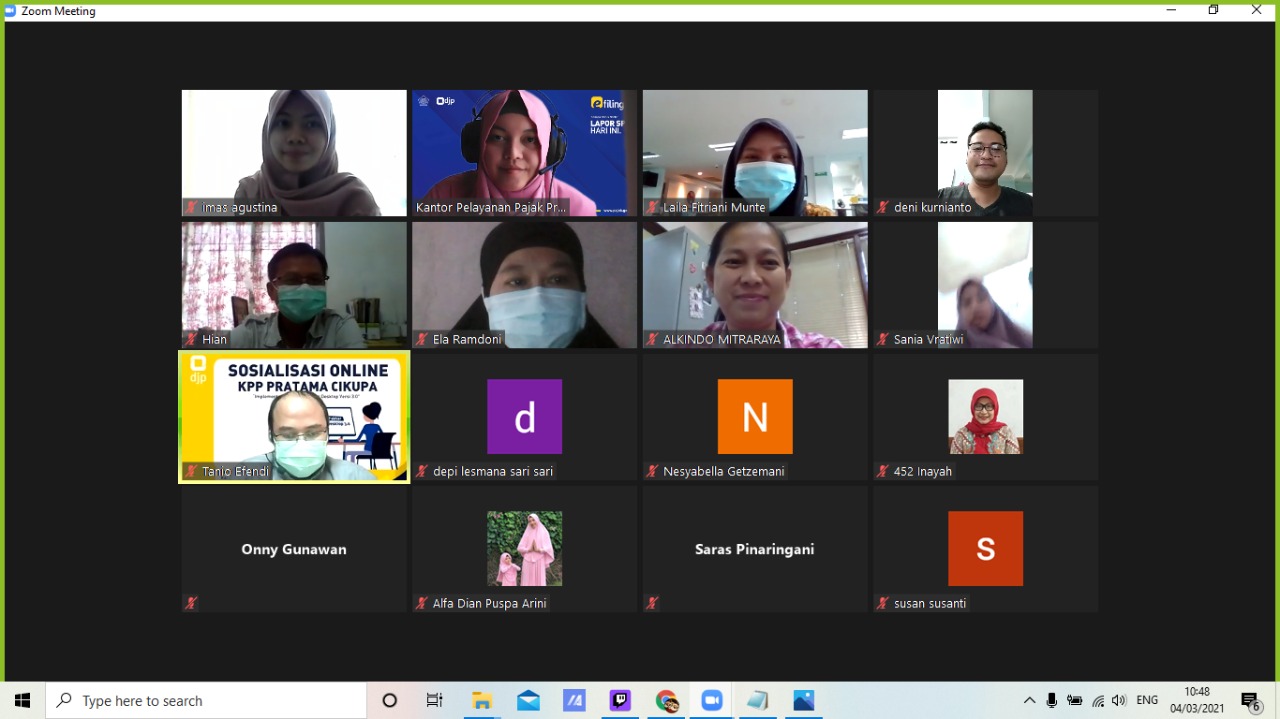Click the Cortana circle icon
The width and height of the screenshot is (1280, 719).
[x=390, y=701]
